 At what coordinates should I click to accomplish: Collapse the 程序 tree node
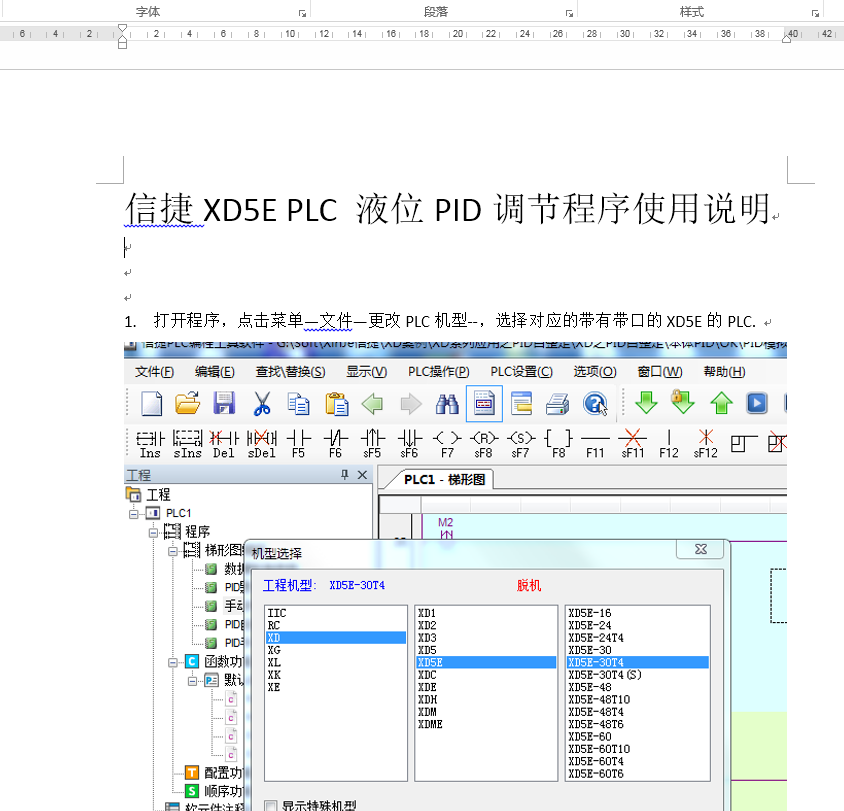click(x=154, y=532)
